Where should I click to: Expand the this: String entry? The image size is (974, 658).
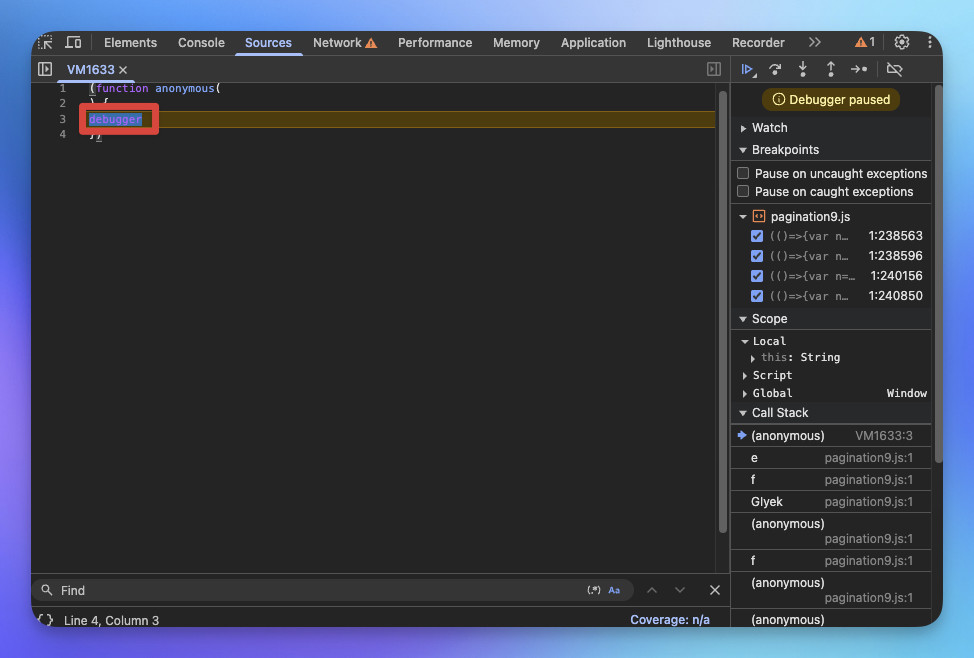click(753, 358)
